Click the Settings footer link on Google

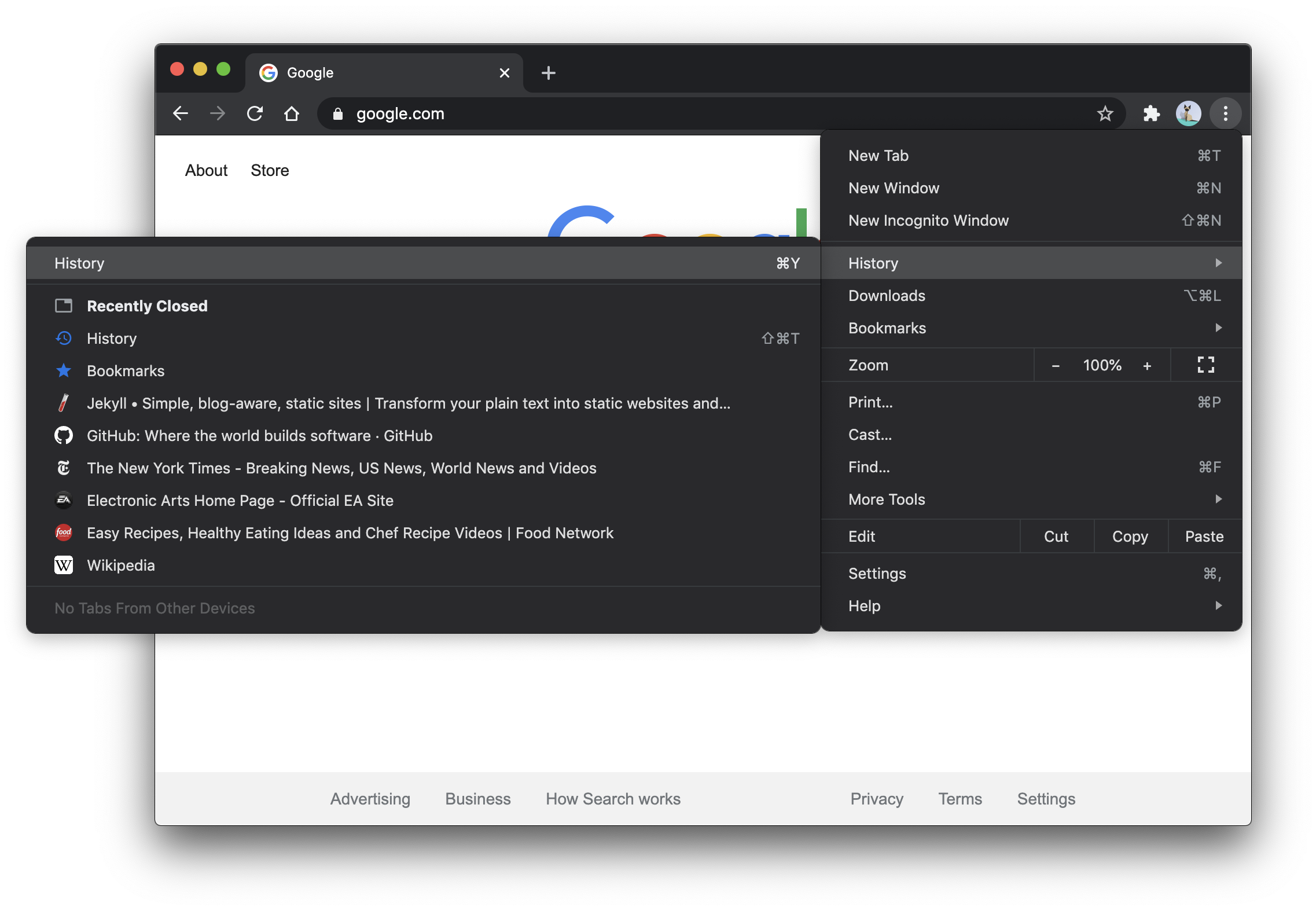click(1046, 799)
